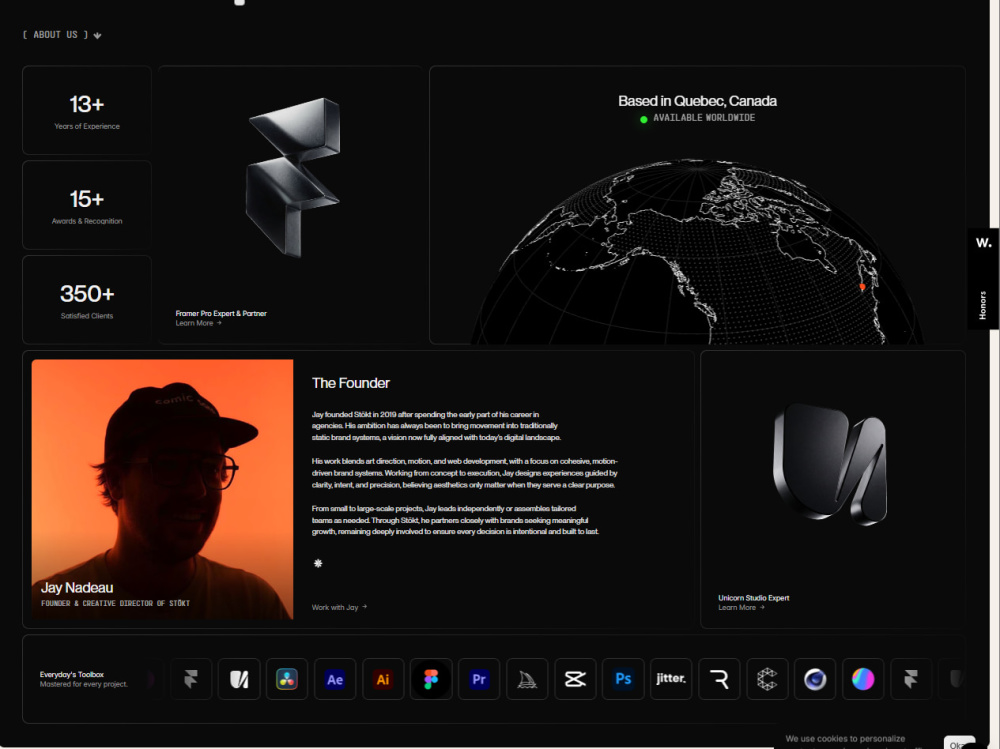Expand the About Us section arrow
Image resolution: width=1000 pixels, height=749 pixels.
[x=97, y=35]
